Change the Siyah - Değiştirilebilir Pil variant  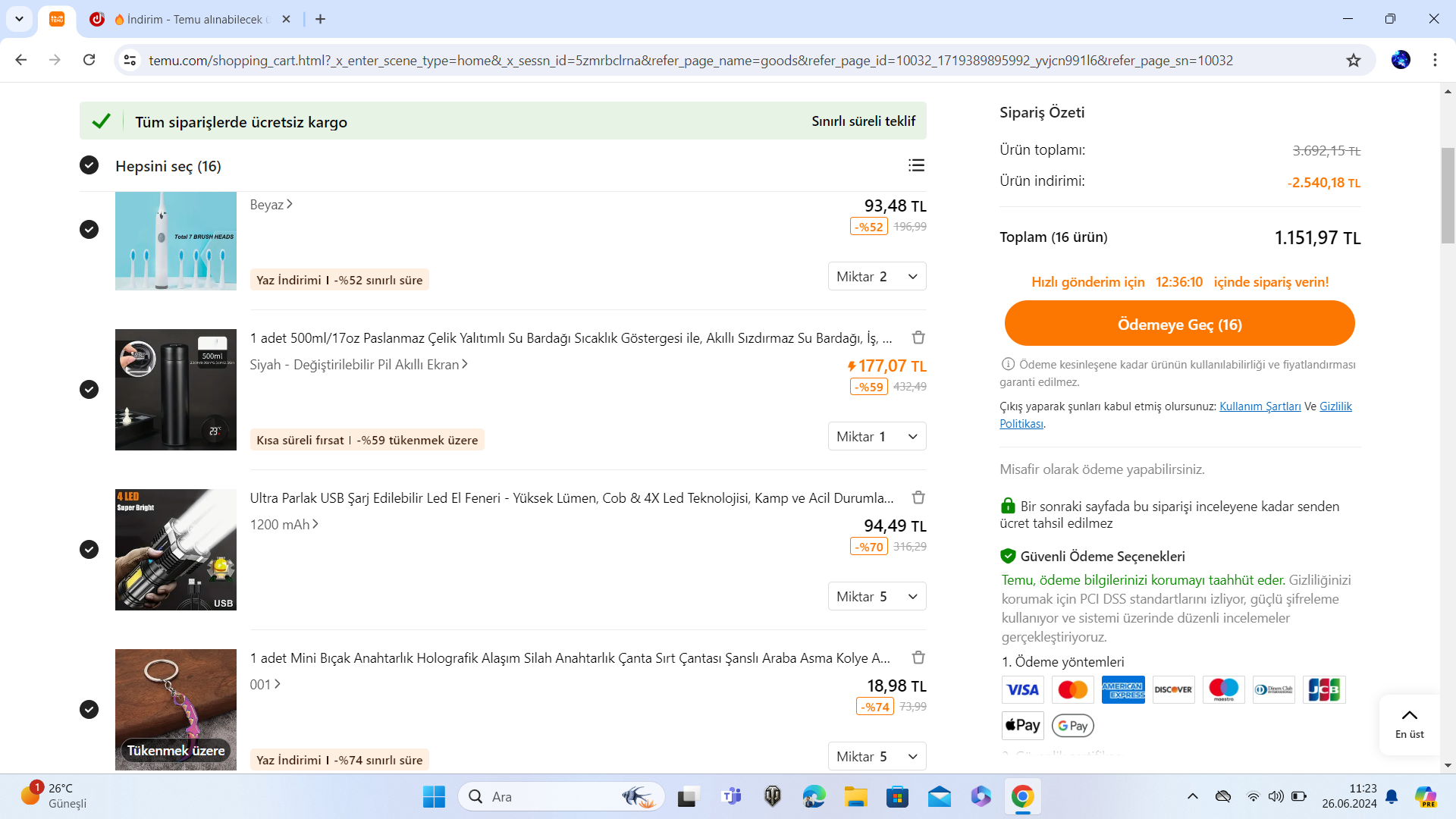click(x=359, y=365)
